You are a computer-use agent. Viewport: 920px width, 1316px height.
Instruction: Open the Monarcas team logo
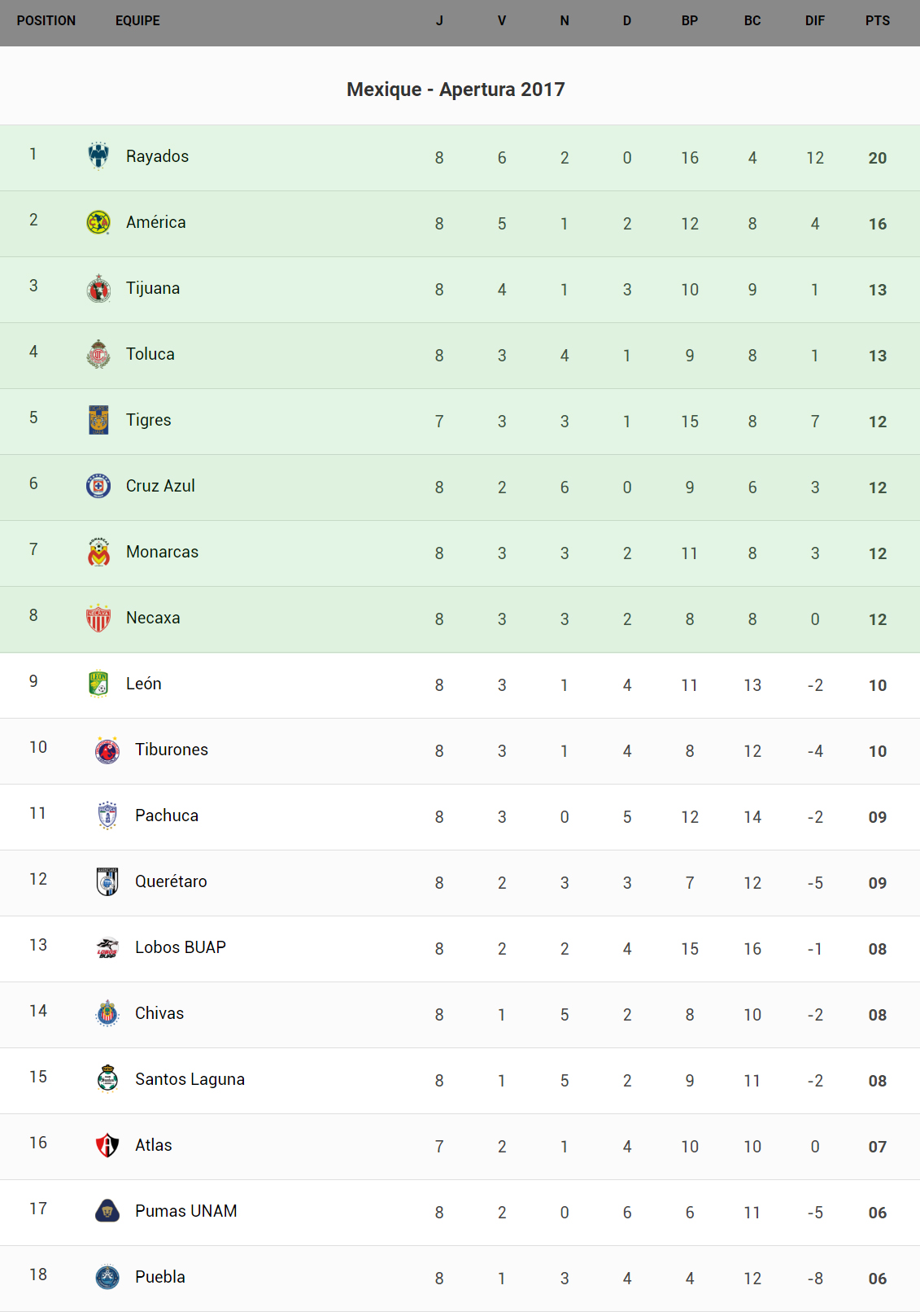click(98, 552)
